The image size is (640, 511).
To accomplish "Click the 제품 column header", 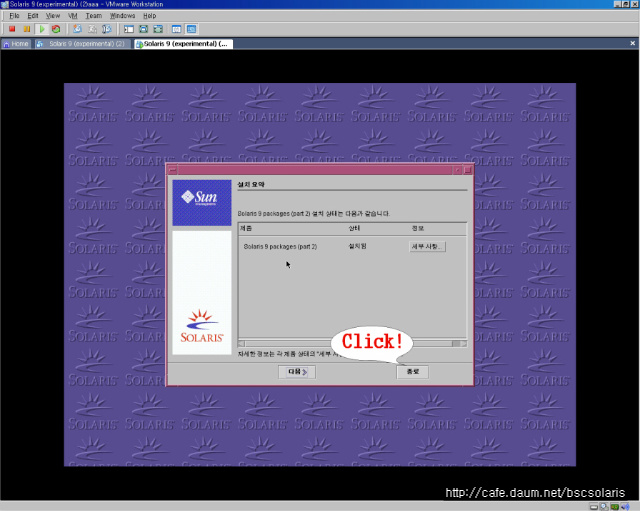I will (x=246, y=228).
